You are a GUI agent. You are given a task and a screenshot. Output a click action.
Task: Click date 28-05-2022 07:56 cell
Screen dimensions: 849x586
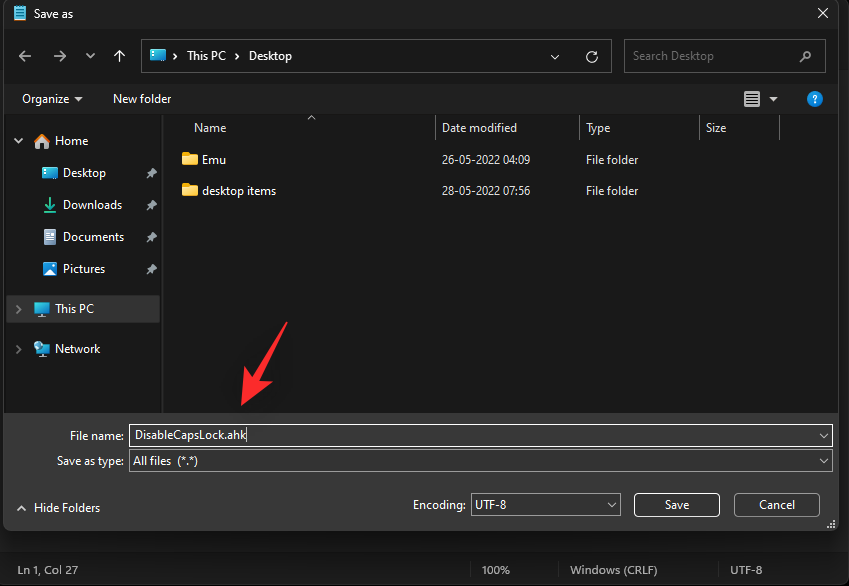click(486, 191)
